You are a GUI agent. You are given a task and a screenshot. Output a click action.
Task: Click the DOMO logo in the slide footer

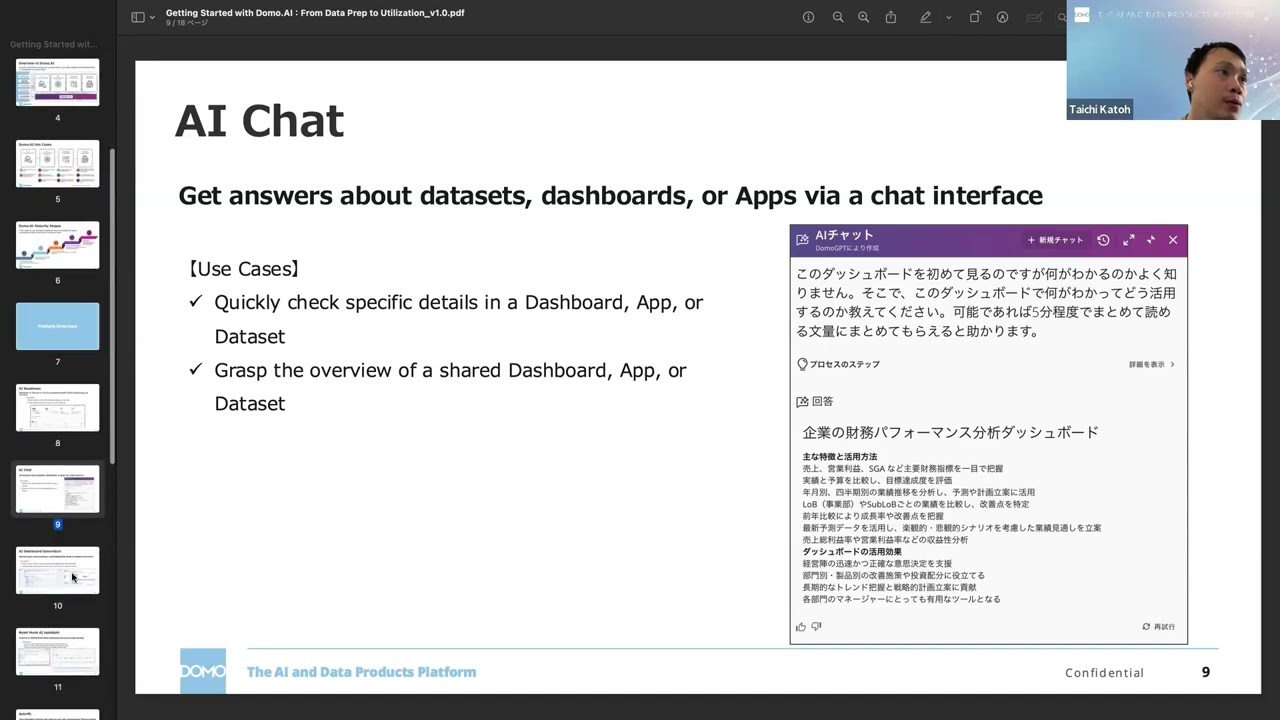[203, 671]
